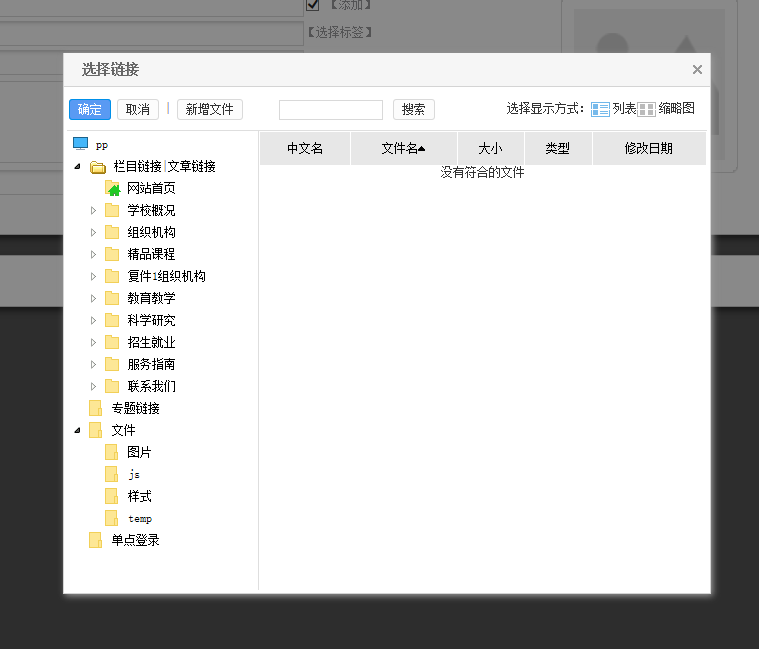Click the 文件 node file icon
This screenshot has height=649, width=759.
point(96,430)
